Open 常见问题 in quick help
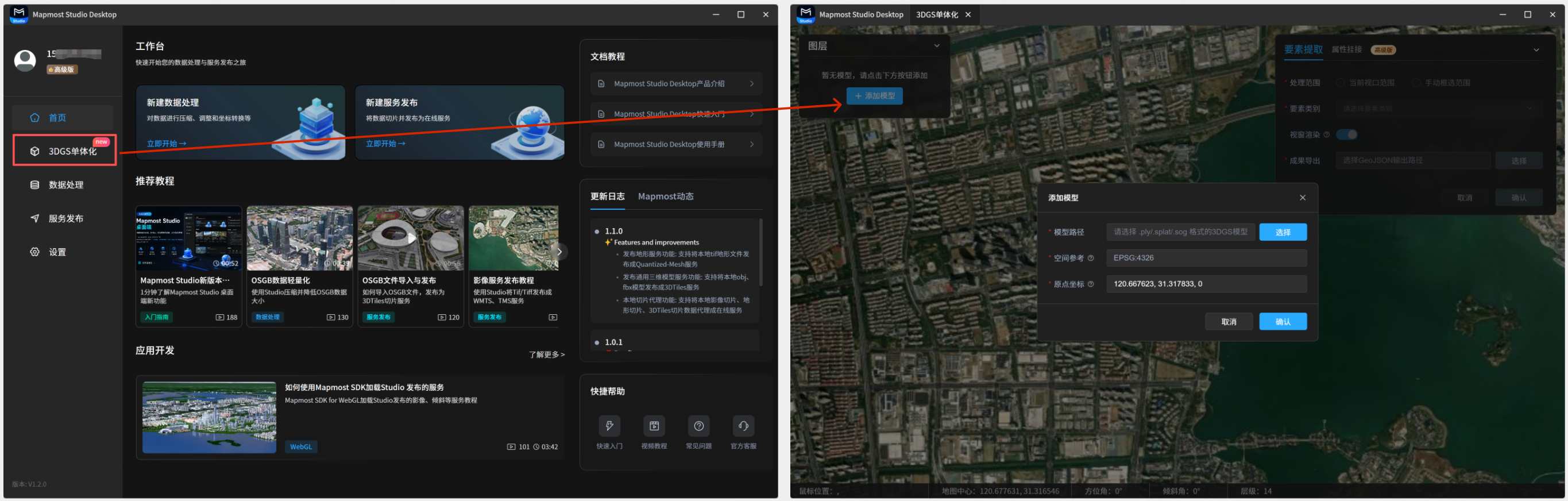 coord(699,432)
